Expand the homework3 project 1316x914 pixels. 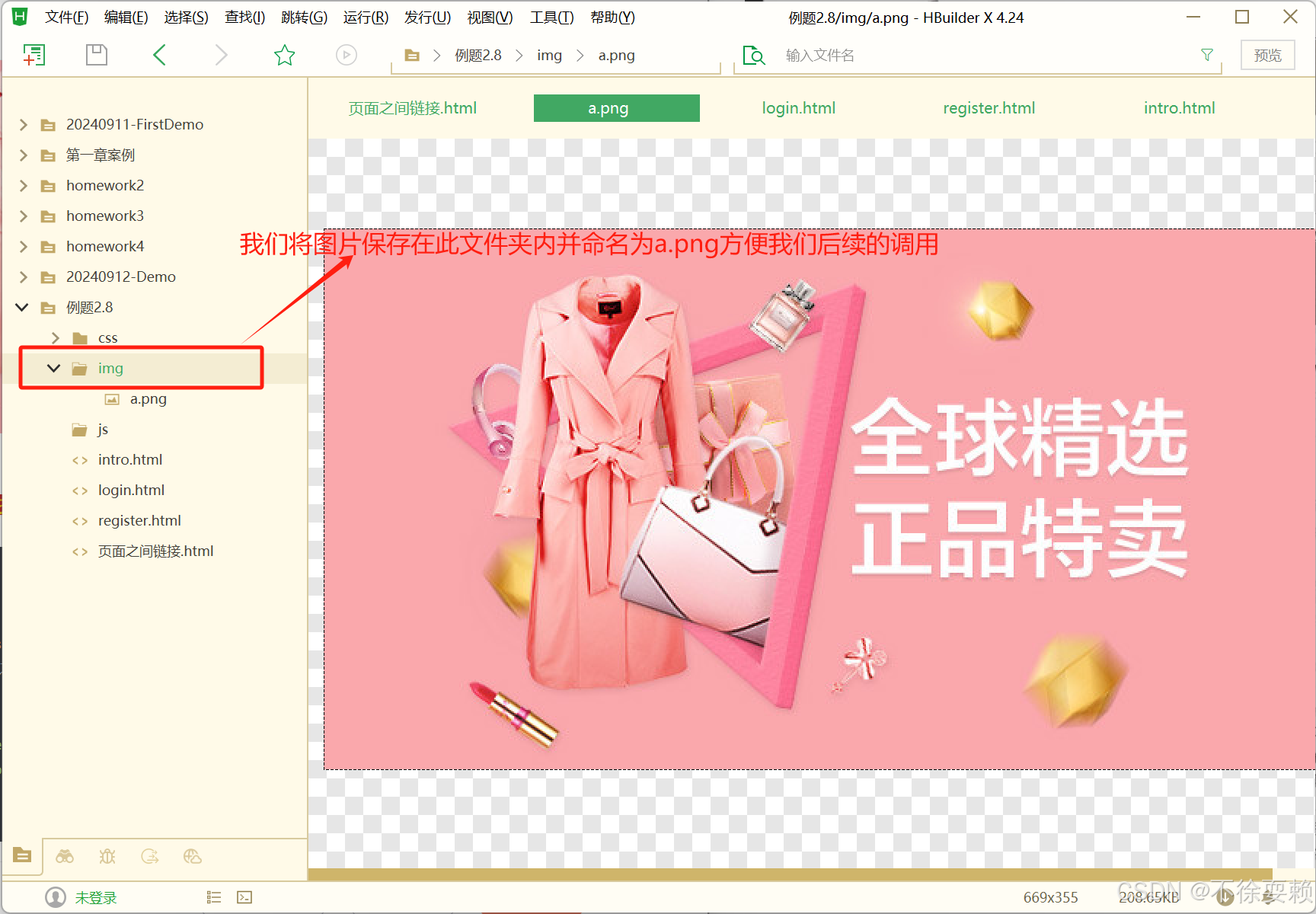coord(23,216)
